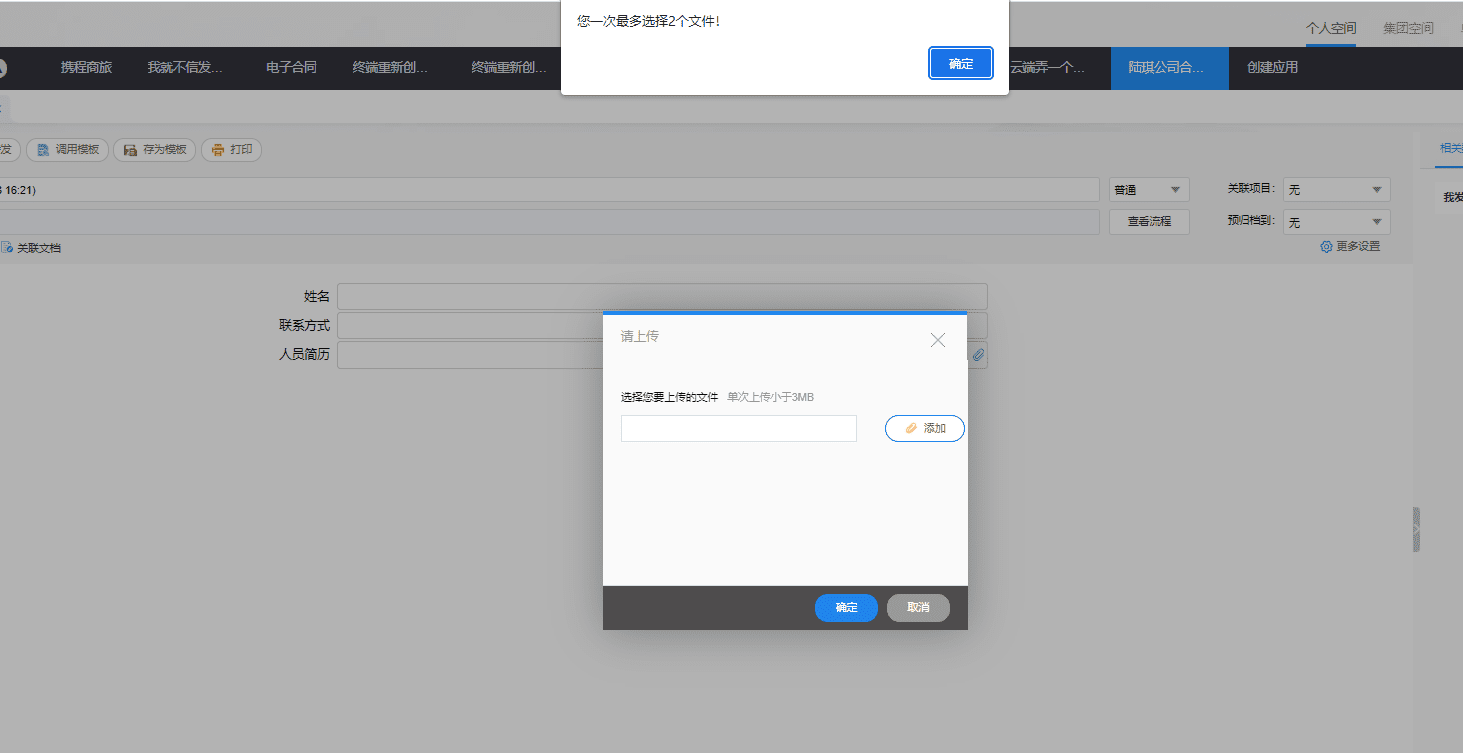Viewport: 1463px width, 753px height.
Task: Expand the 预归档到 dropdown
Action: [x=1337, y=222]
